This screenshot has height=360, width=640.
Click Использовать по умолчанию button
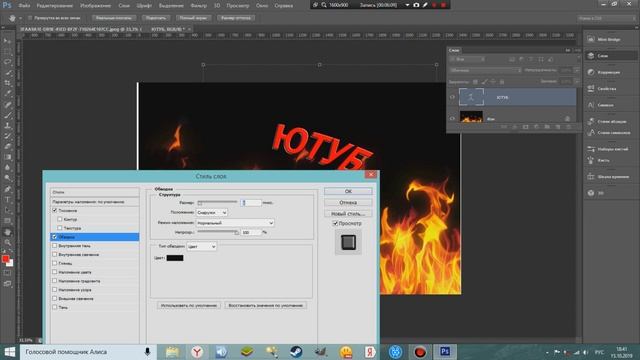coord(189,305)
